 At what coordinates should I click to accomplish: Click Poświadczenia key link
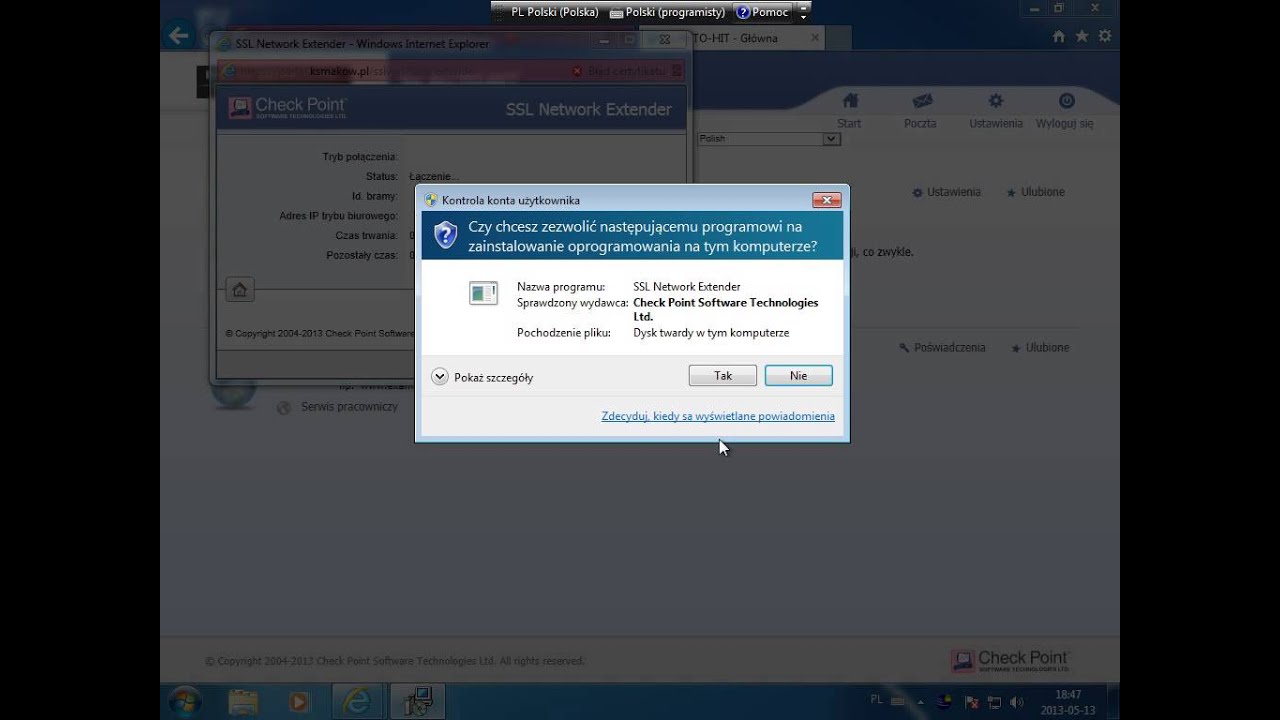click(x=942, y=348)
